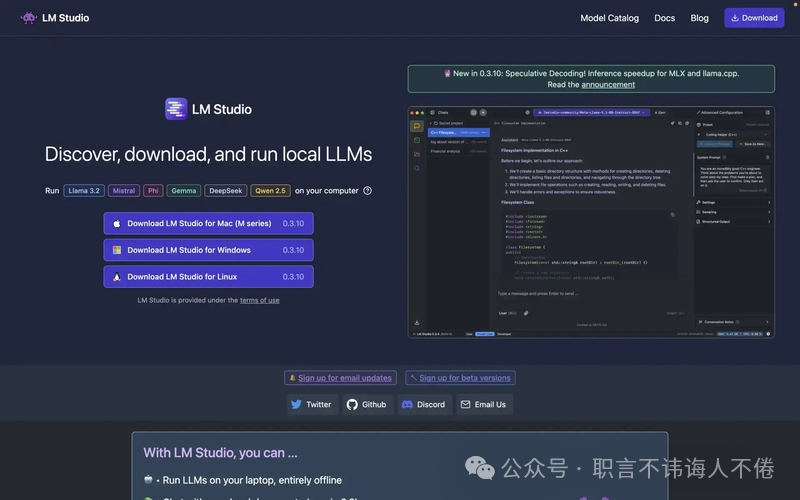Select the Power User mode tab in app preview
Screen dimensions: 800x500
pos(485,334)
